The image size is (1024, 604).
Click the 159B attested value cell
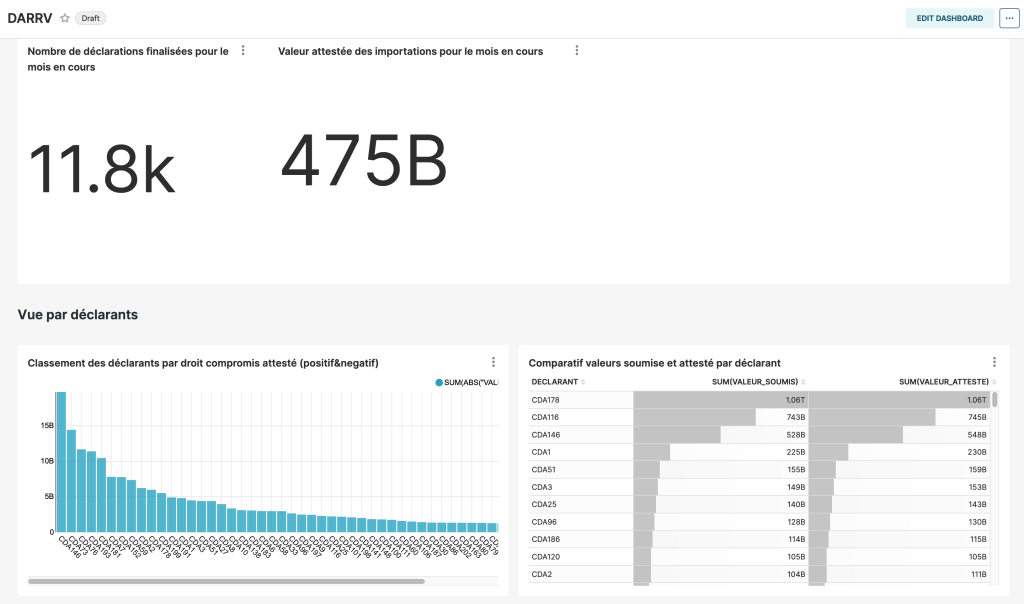pyautogui.click(x=900, y=469)
